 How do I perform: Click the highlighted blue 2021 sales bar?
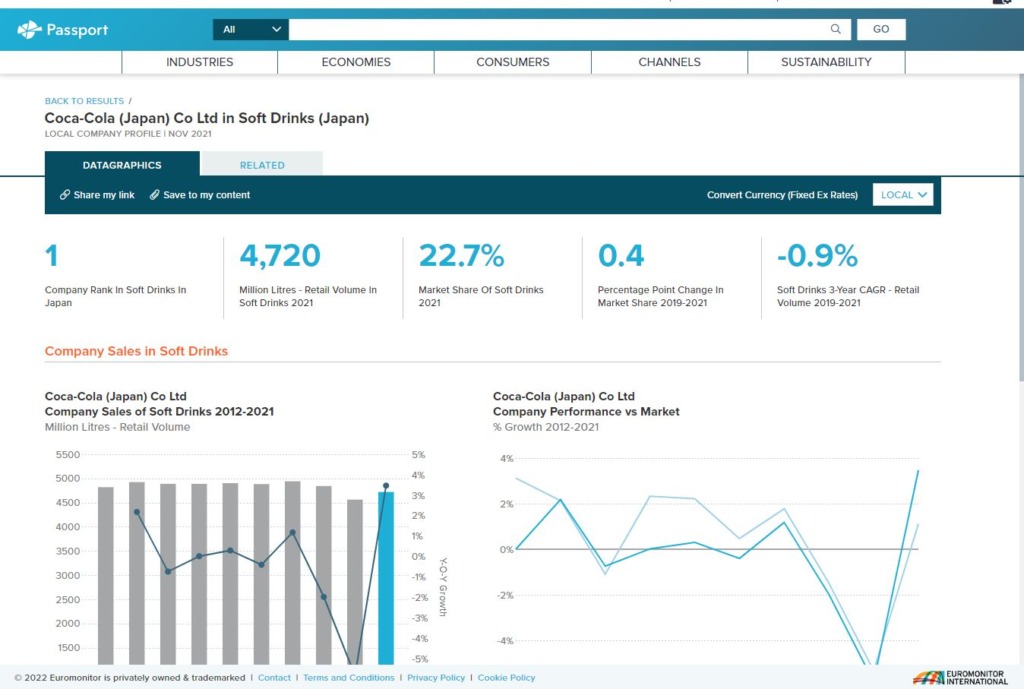tap(386, 578)
